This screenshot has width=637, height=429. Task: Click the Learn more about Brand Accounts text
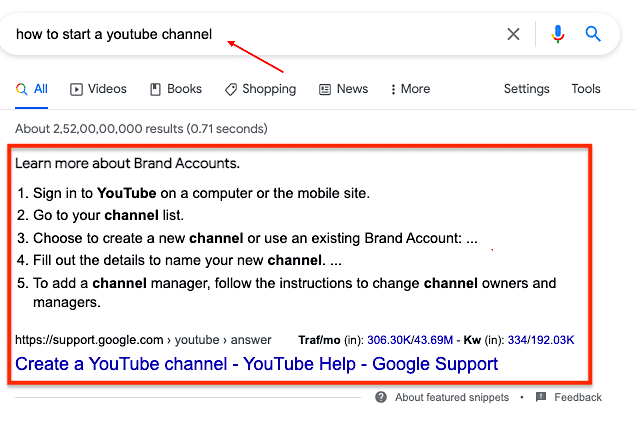click(128, 163)
